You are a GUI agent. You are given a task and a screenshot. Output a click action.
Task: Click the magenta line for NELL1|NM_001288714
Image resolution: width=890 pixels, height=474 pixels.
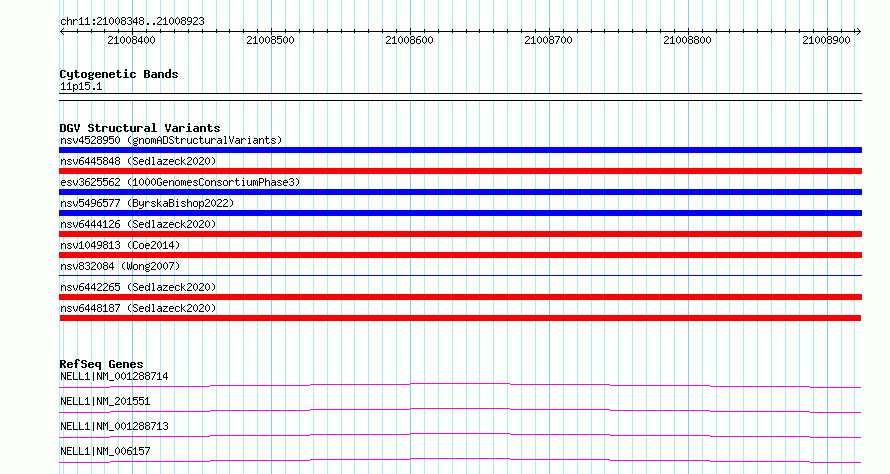[460, 385]
